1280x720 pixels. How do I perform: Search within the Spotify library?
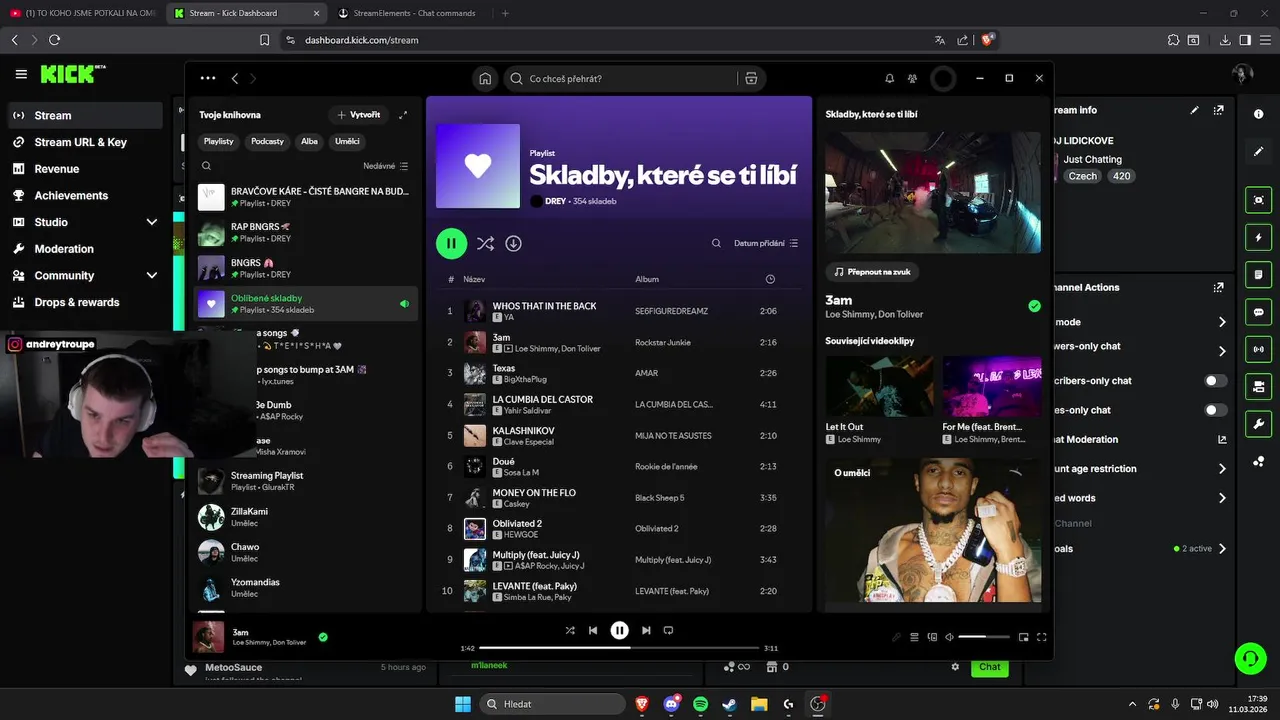point(207,166)
